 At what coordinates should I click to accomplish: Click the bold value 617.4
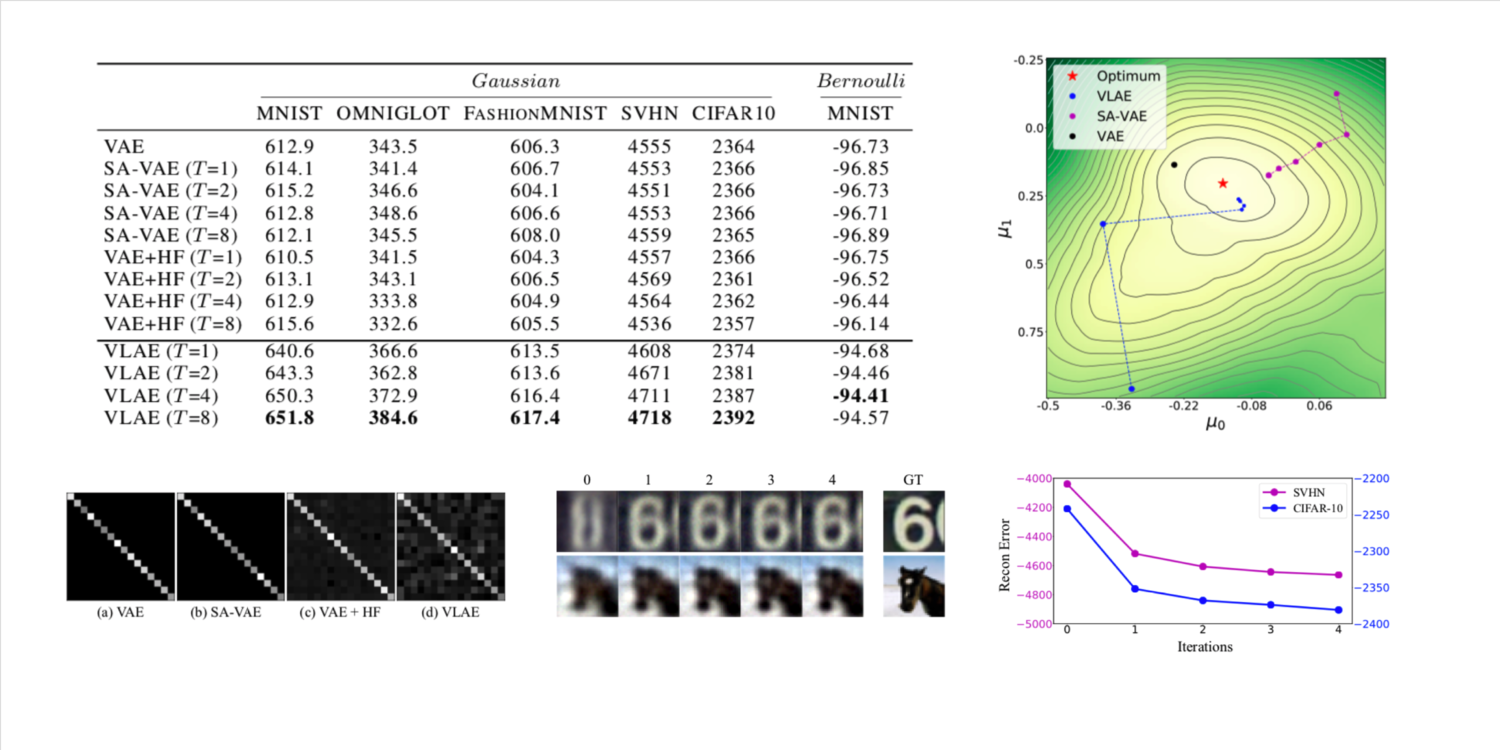[535, 418]
